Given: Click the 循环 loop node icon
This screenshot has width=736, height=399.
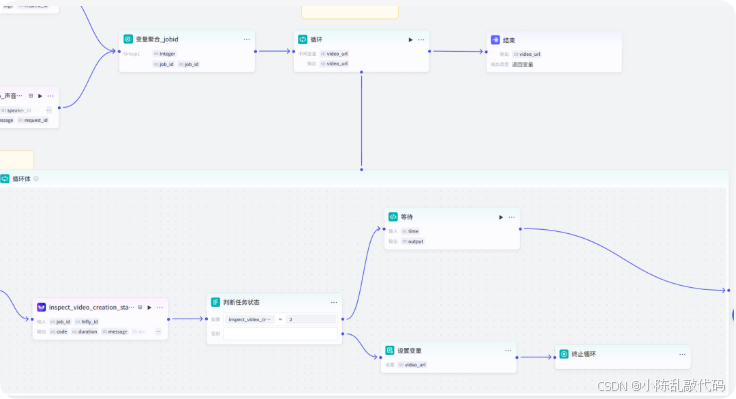Looking at the screenshot, I should [303, 39].
